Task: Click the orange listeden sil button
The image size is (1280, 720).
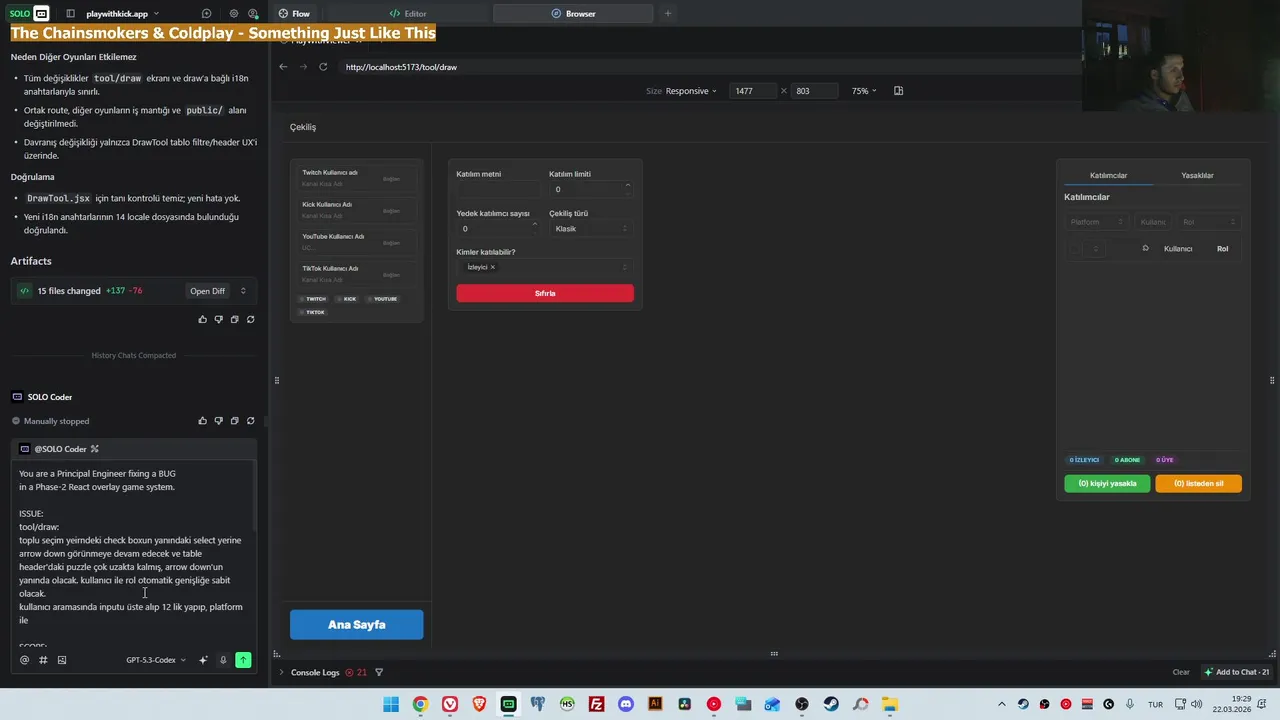Action: point(1198,483)
